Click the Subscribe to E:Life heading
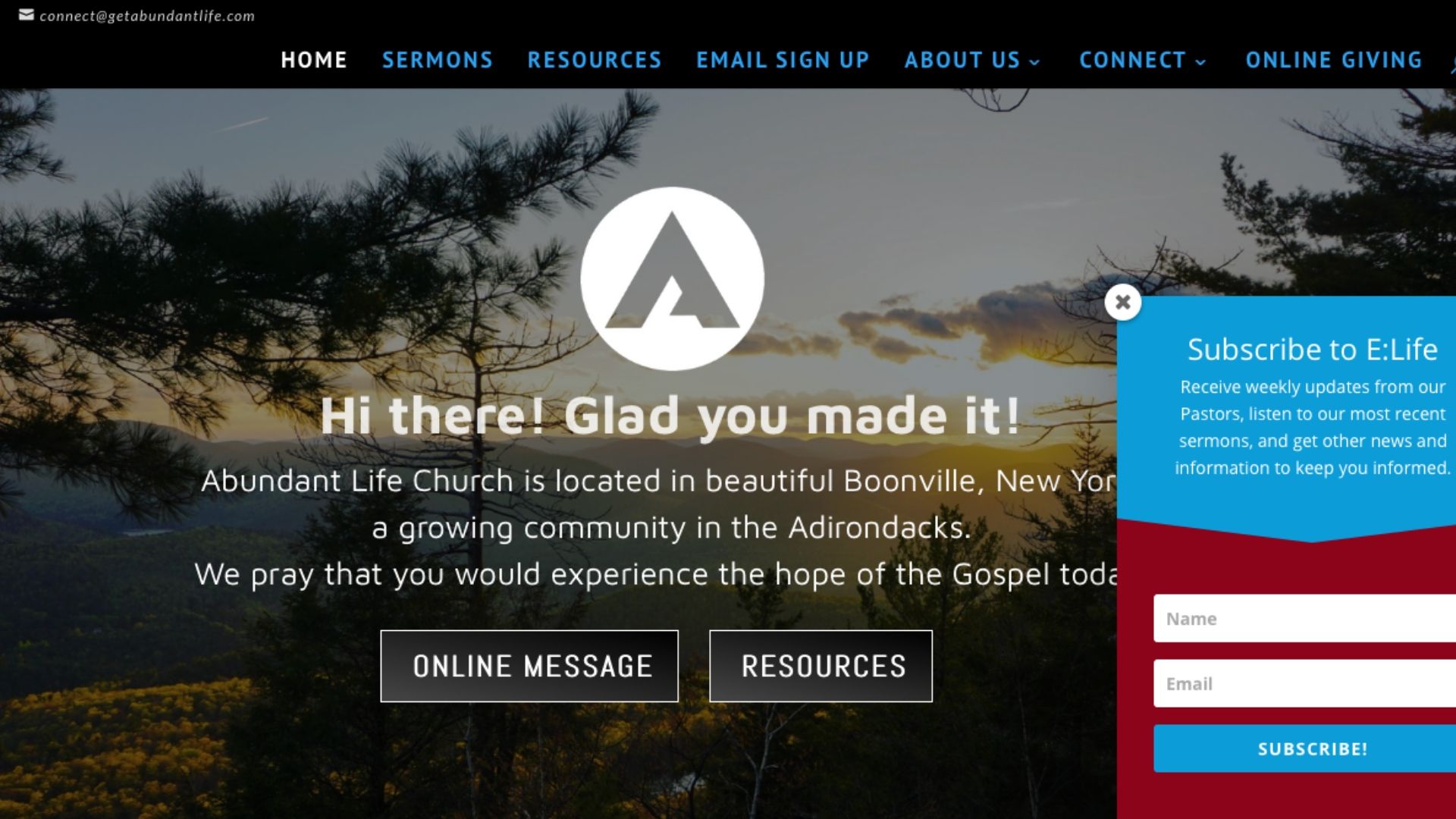Screen dimensions: 1456x819 click(1312, 349)
